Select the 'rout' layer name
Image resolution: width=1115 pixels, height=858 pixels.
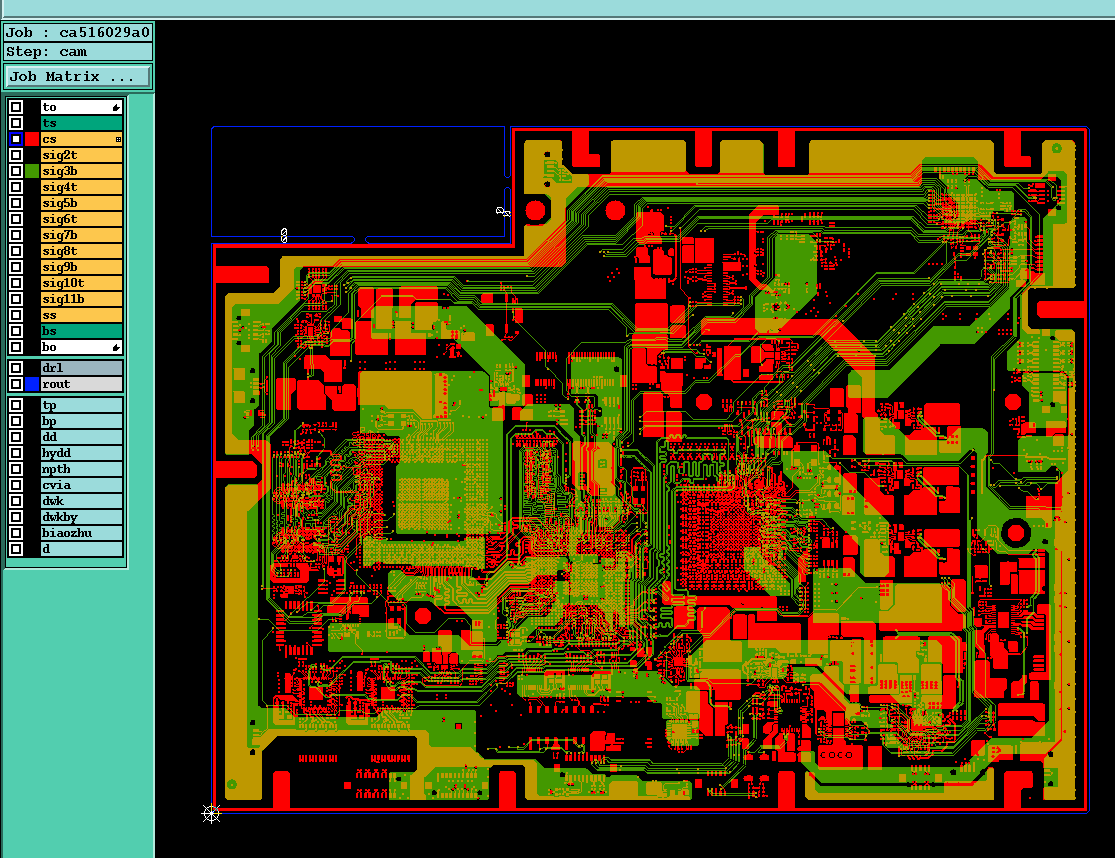tap(82, 385)
